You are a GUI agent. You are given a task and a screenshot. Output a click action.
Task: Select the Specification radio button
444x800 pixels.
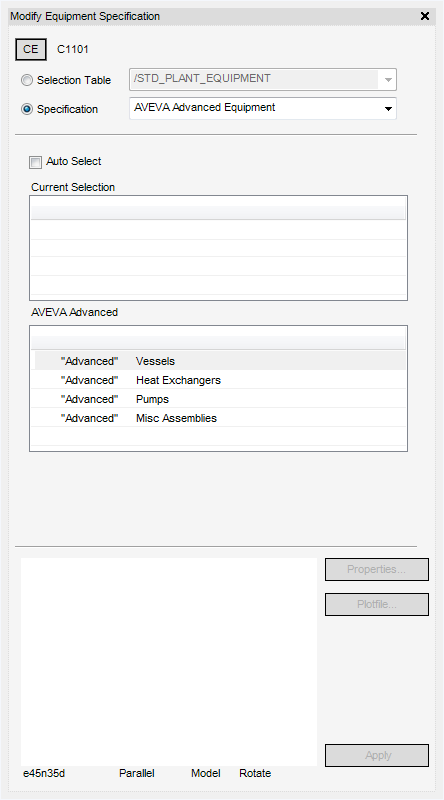point(27,110)
